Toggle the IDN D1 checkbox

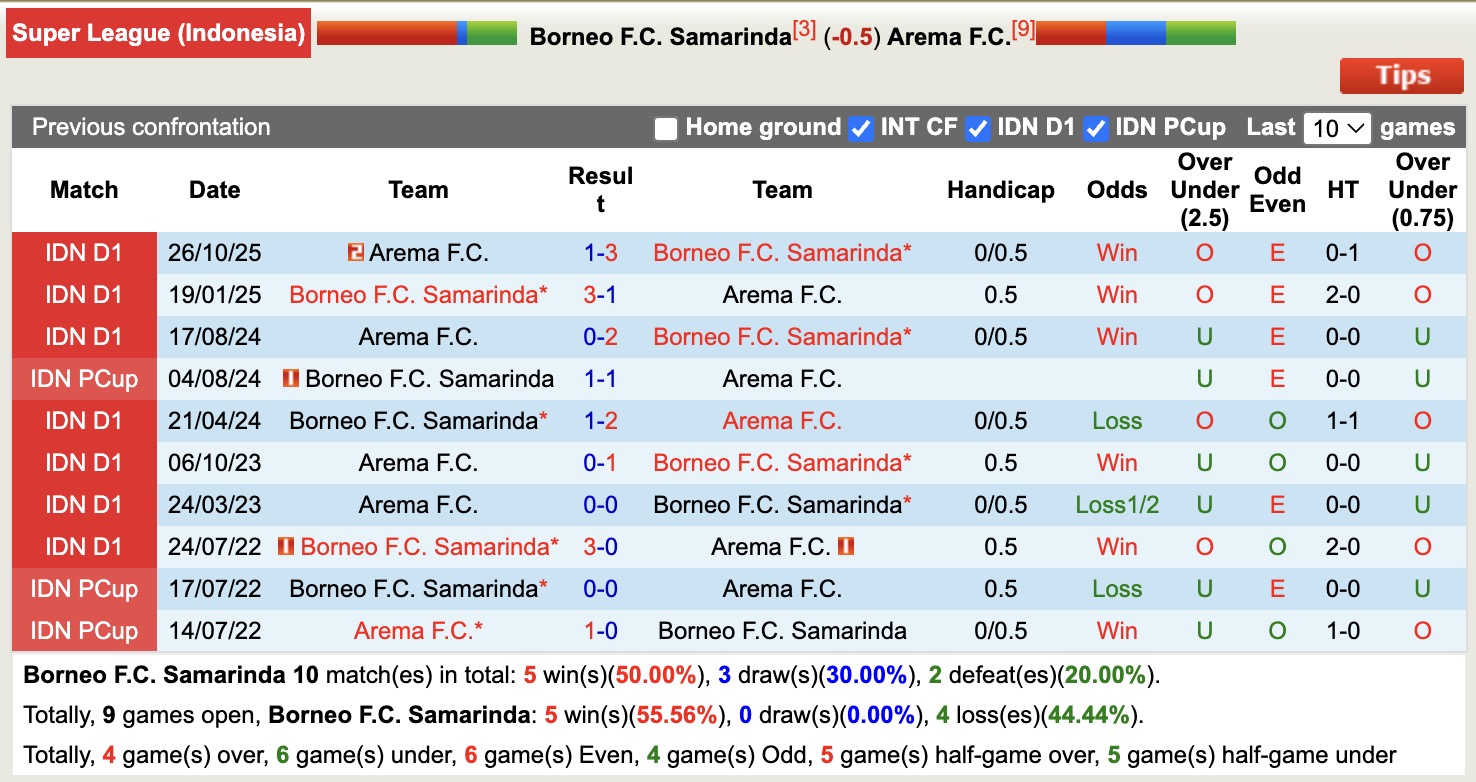click(977, 128)
